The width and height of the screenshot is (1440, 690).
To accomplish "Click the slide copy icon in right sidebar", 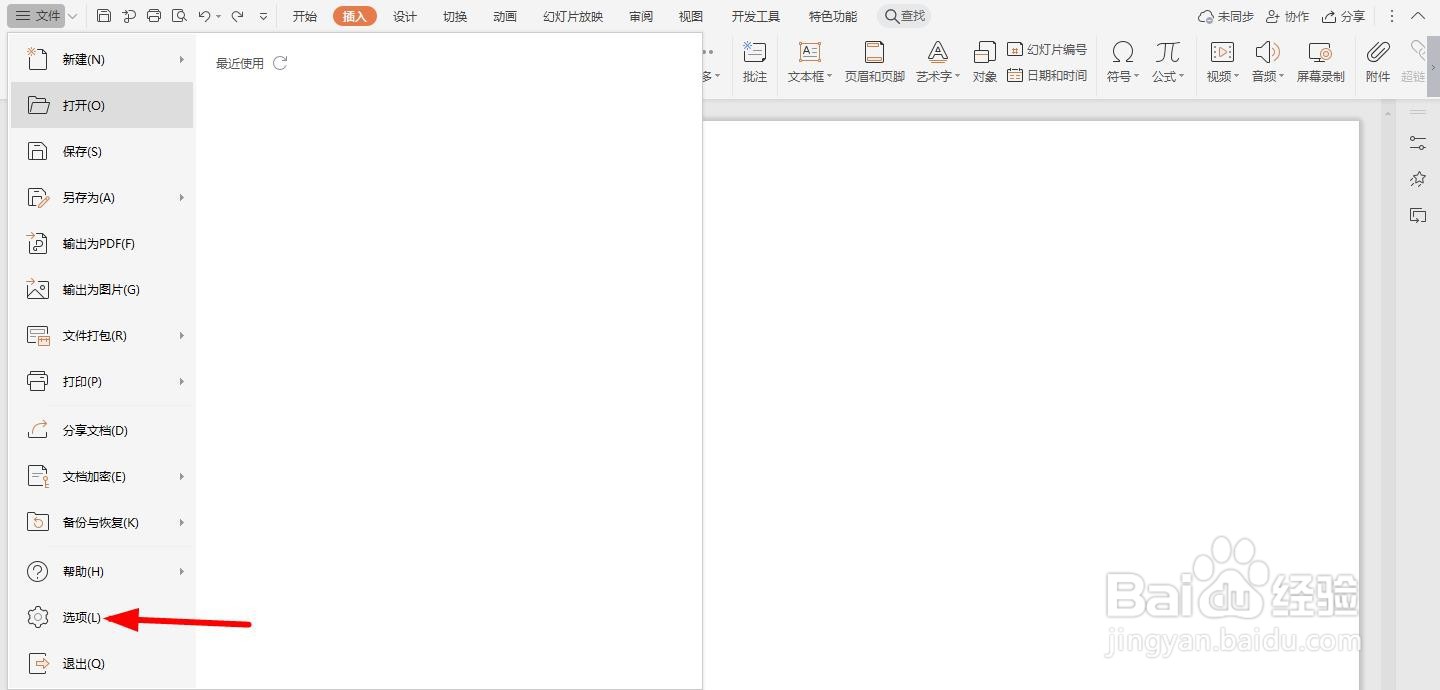I will (1418, 215).
